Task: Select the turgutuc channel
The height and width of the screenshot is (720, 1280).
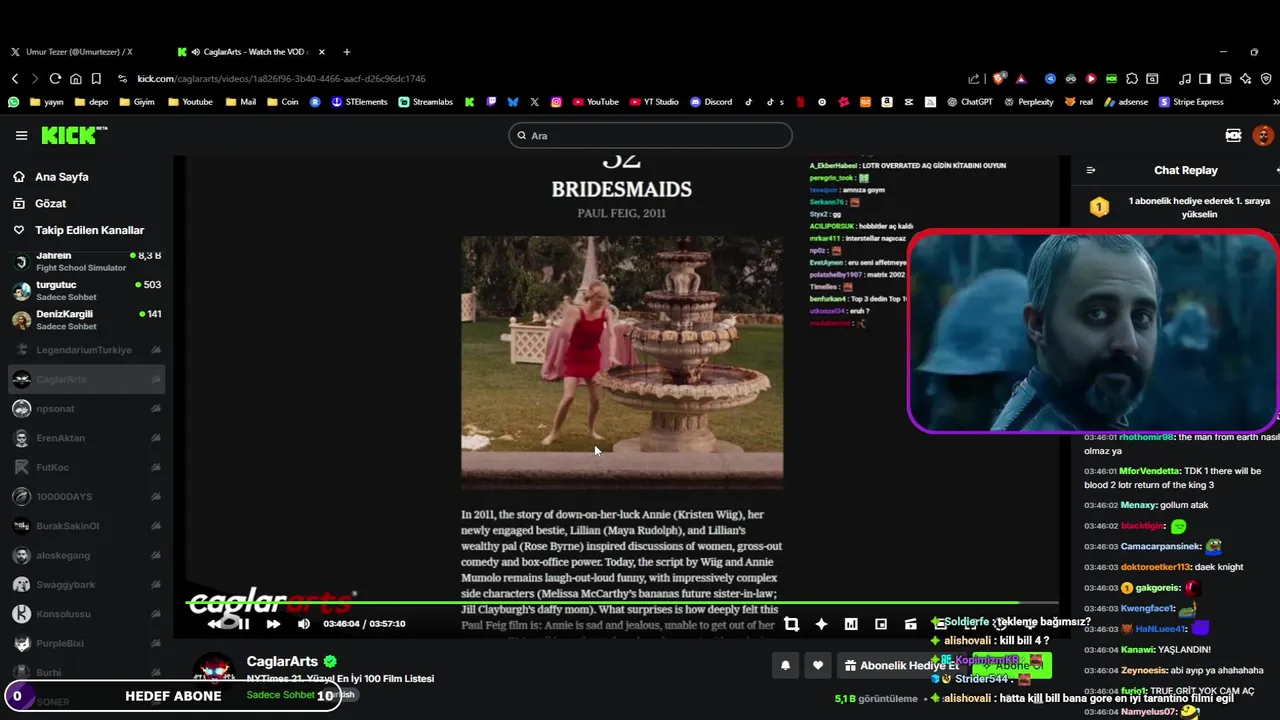Action: [x=86, y=290]
